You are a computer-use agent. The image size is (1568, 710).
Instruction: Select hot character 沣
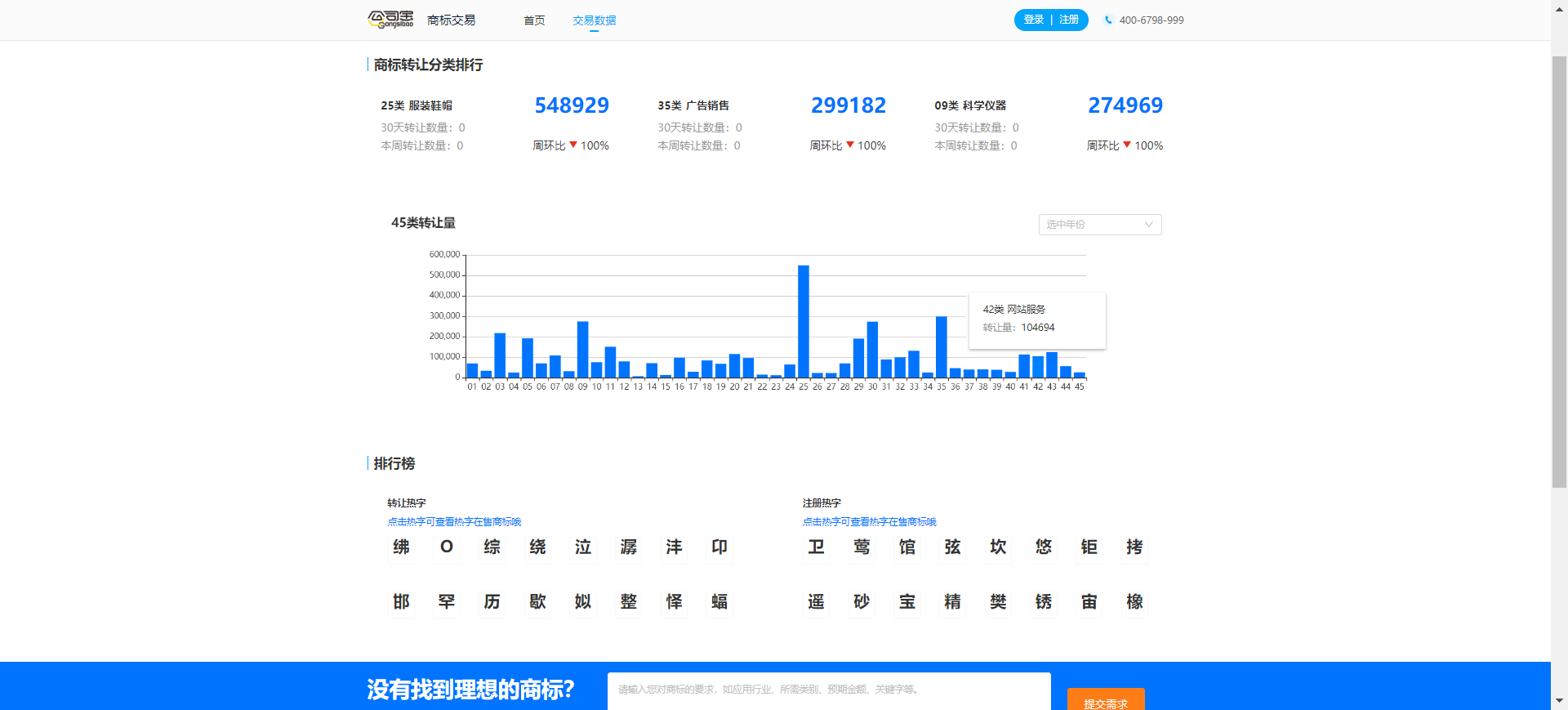tap(674, 547)
